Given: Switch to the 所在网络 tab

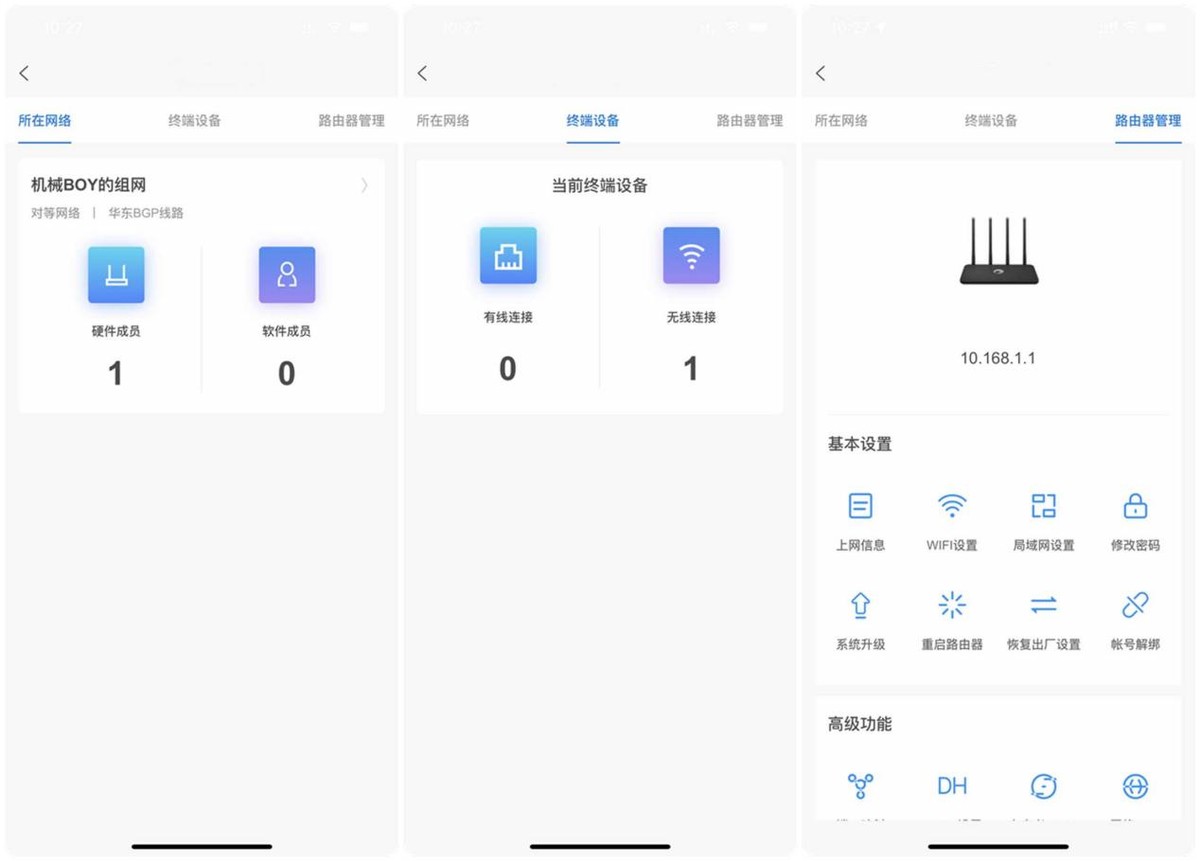Looking at the screenshot, I should point(44,120).
